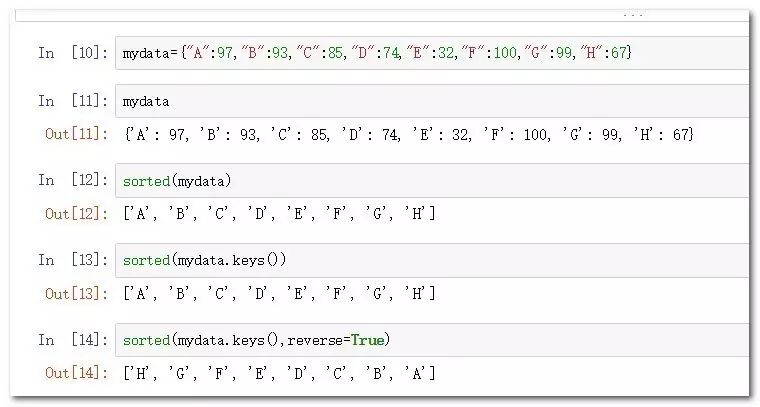Select the In [13] prompt label
Image resolution: width=760 pixels, height=407 pixels.
click(x=73, y=260)
